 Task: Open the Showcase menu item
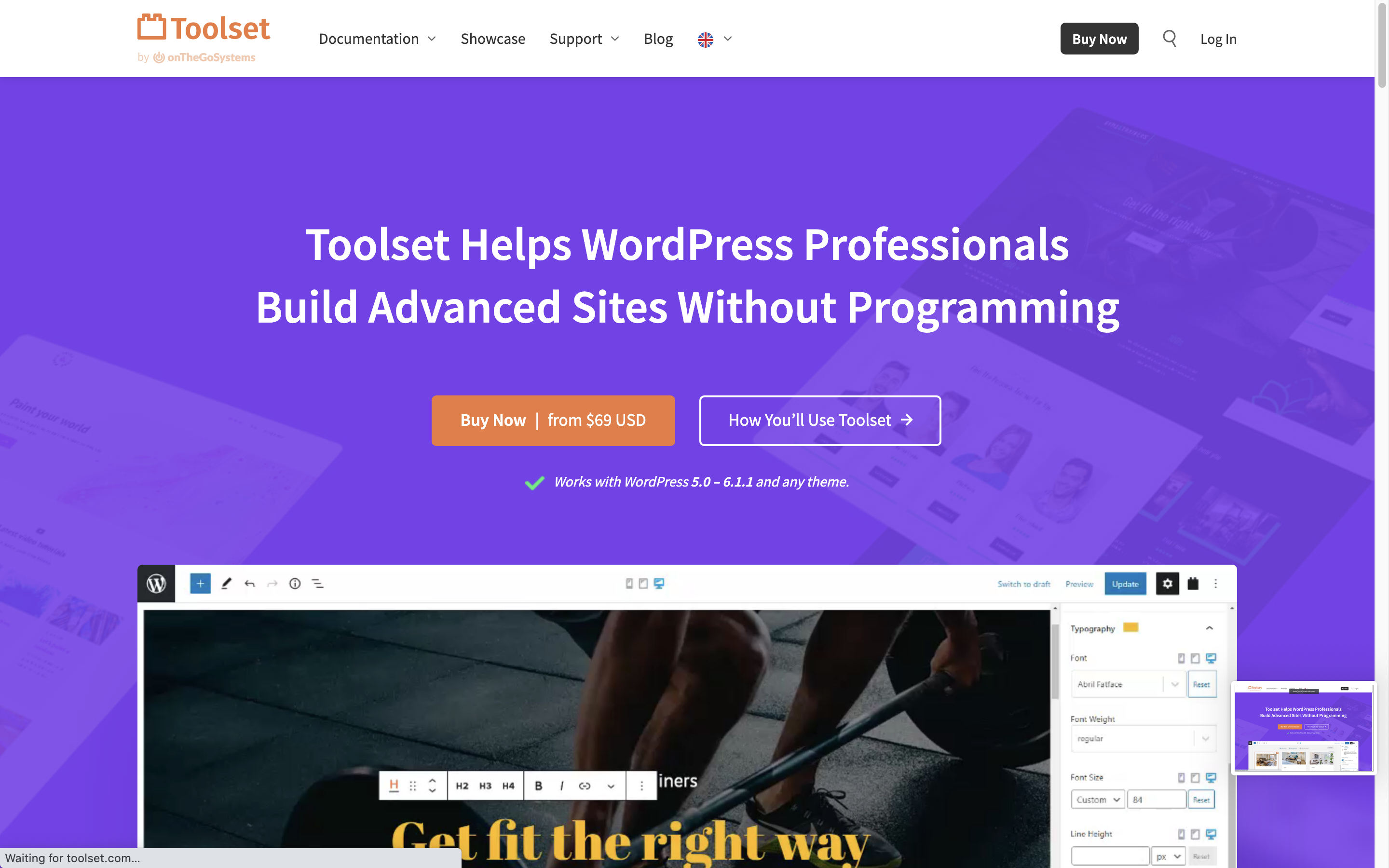coord(493,39)
